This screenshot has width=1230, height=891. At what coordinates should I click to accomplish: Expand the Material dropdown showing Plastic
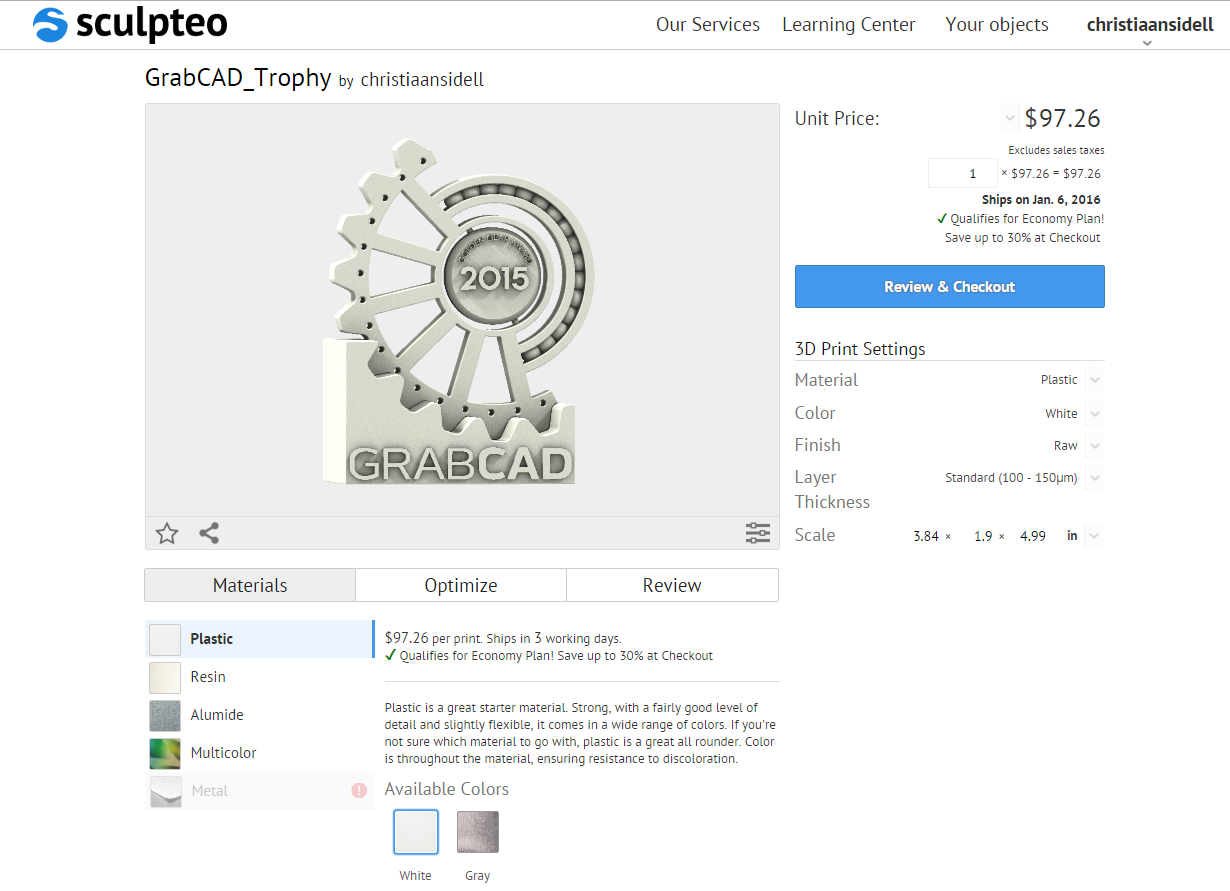[1094, 380]
